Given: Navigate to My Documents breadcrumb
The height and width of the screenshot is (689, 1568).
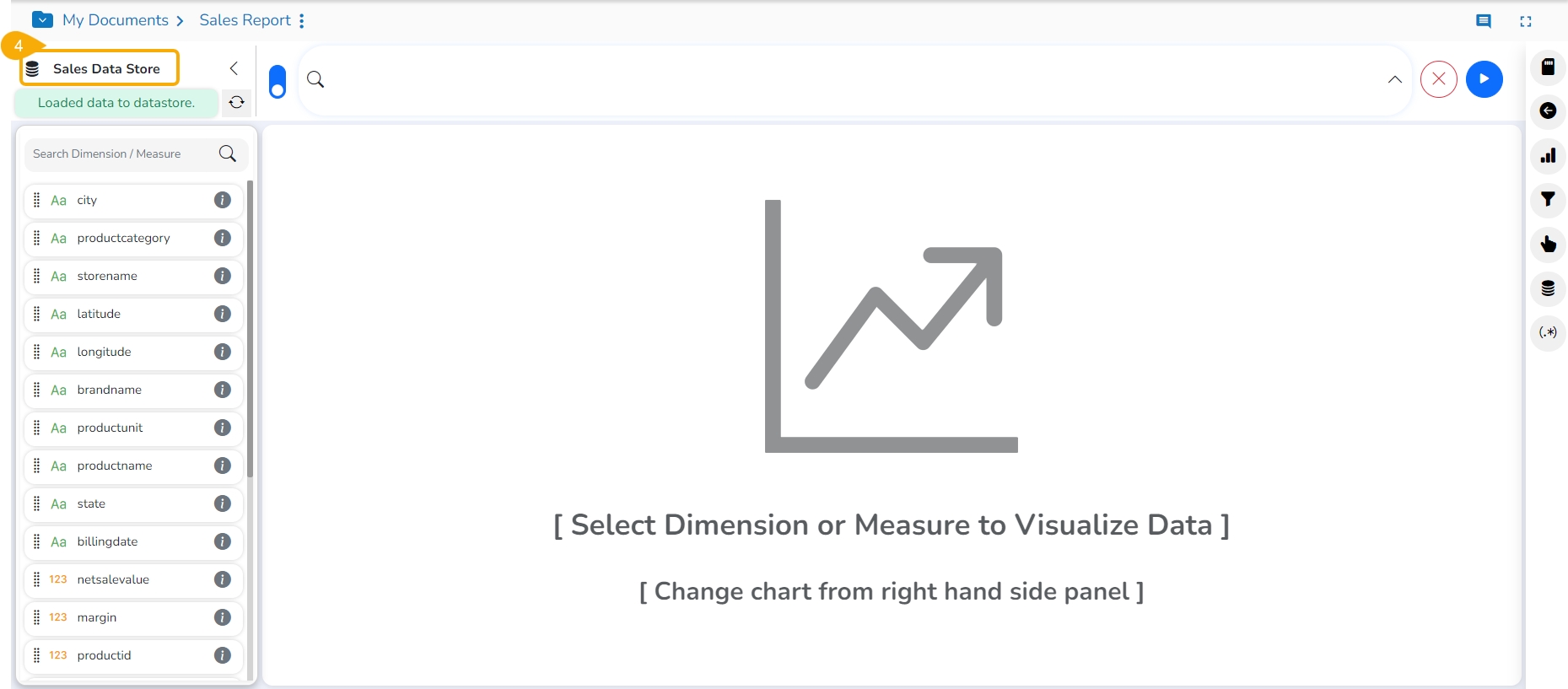Looking at the screenshot, I should (116, 20).
